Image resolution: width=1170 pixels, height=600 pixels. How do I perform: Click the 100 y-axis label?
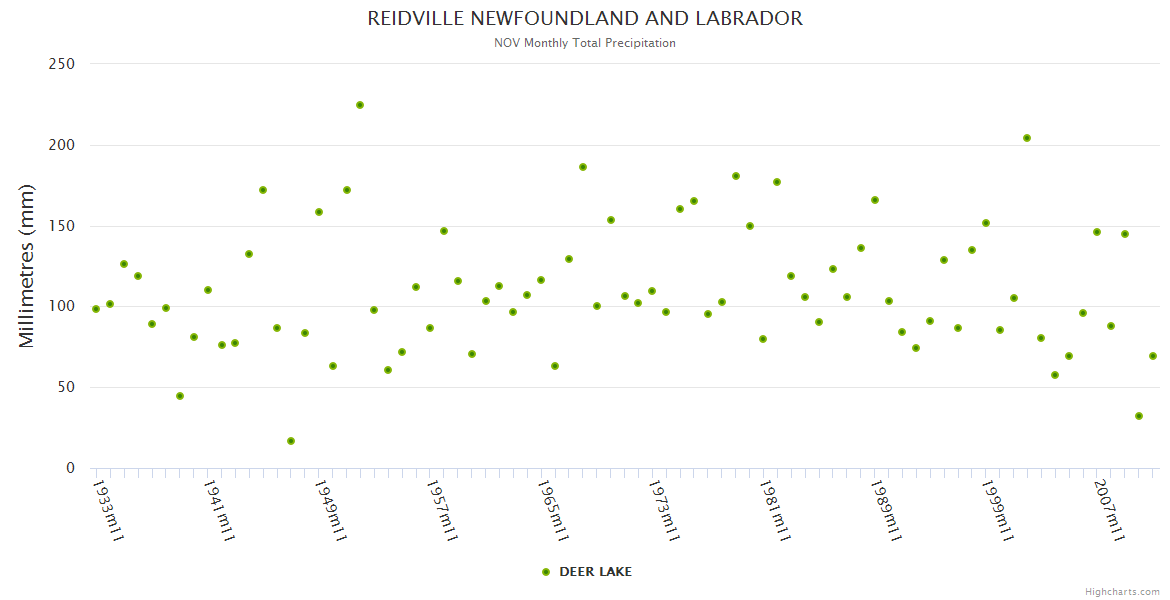62,307
